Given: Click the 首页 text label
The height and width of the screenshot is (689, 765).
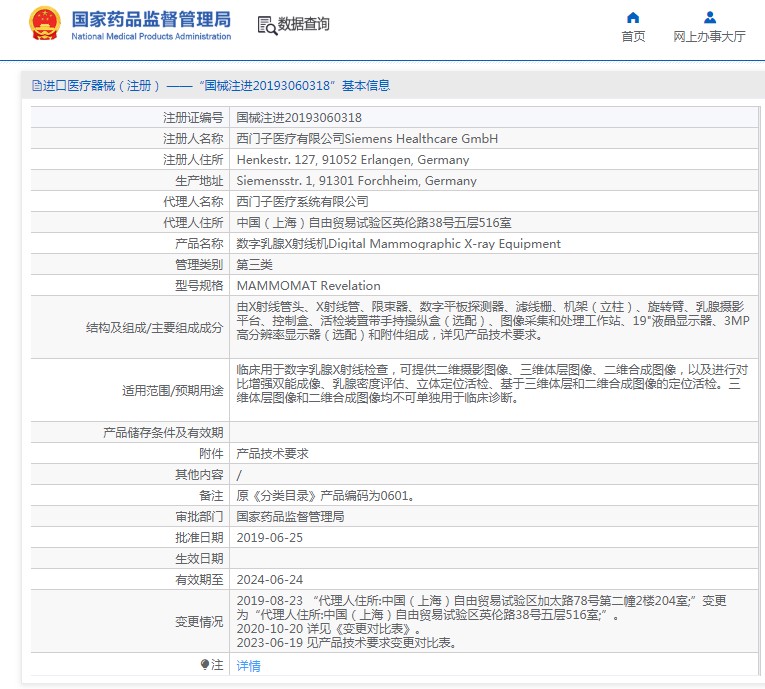Looking at the screenshot, I should coord(633,37).
